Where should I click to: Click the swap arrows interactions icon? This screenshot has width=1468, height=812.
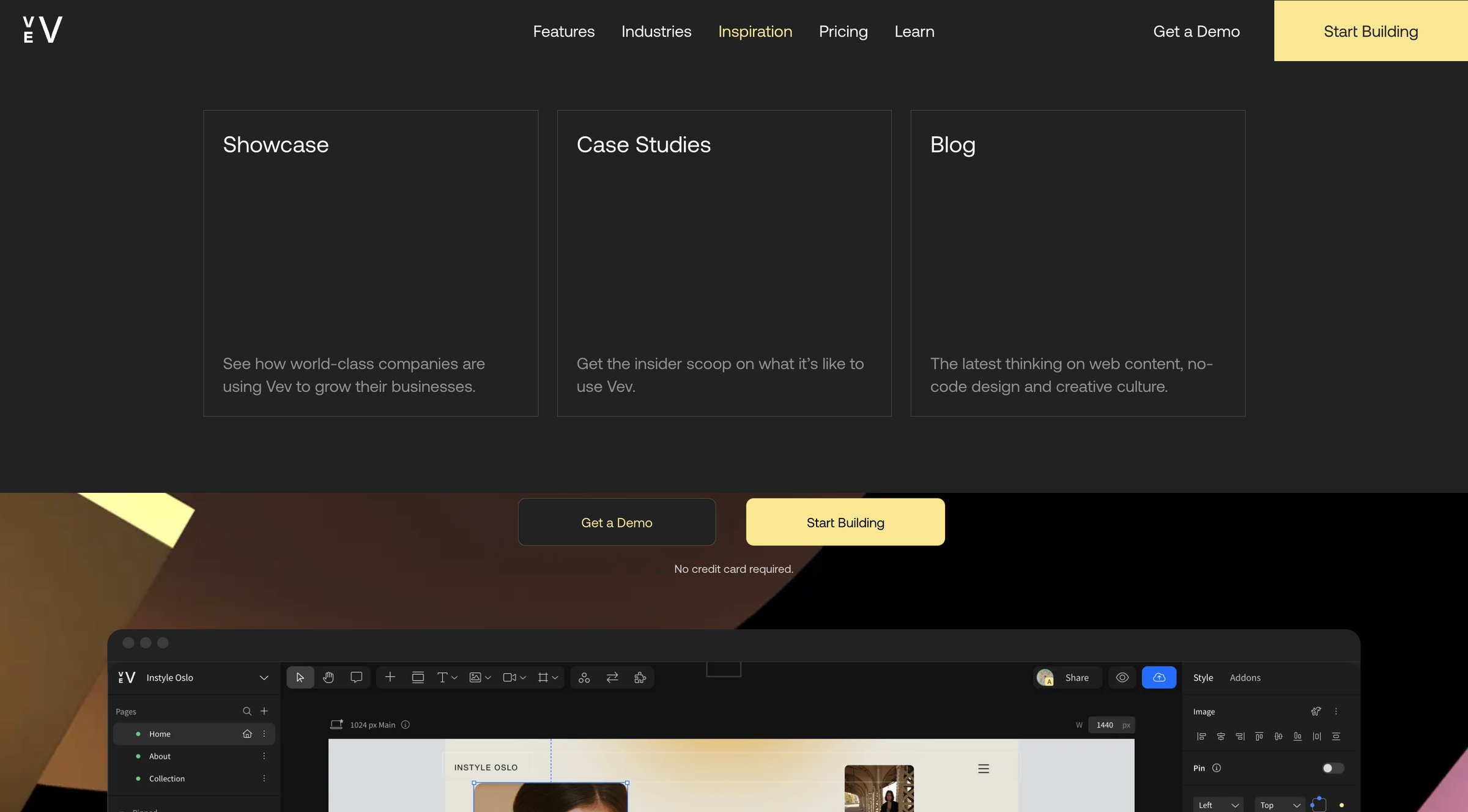(612, 677)
